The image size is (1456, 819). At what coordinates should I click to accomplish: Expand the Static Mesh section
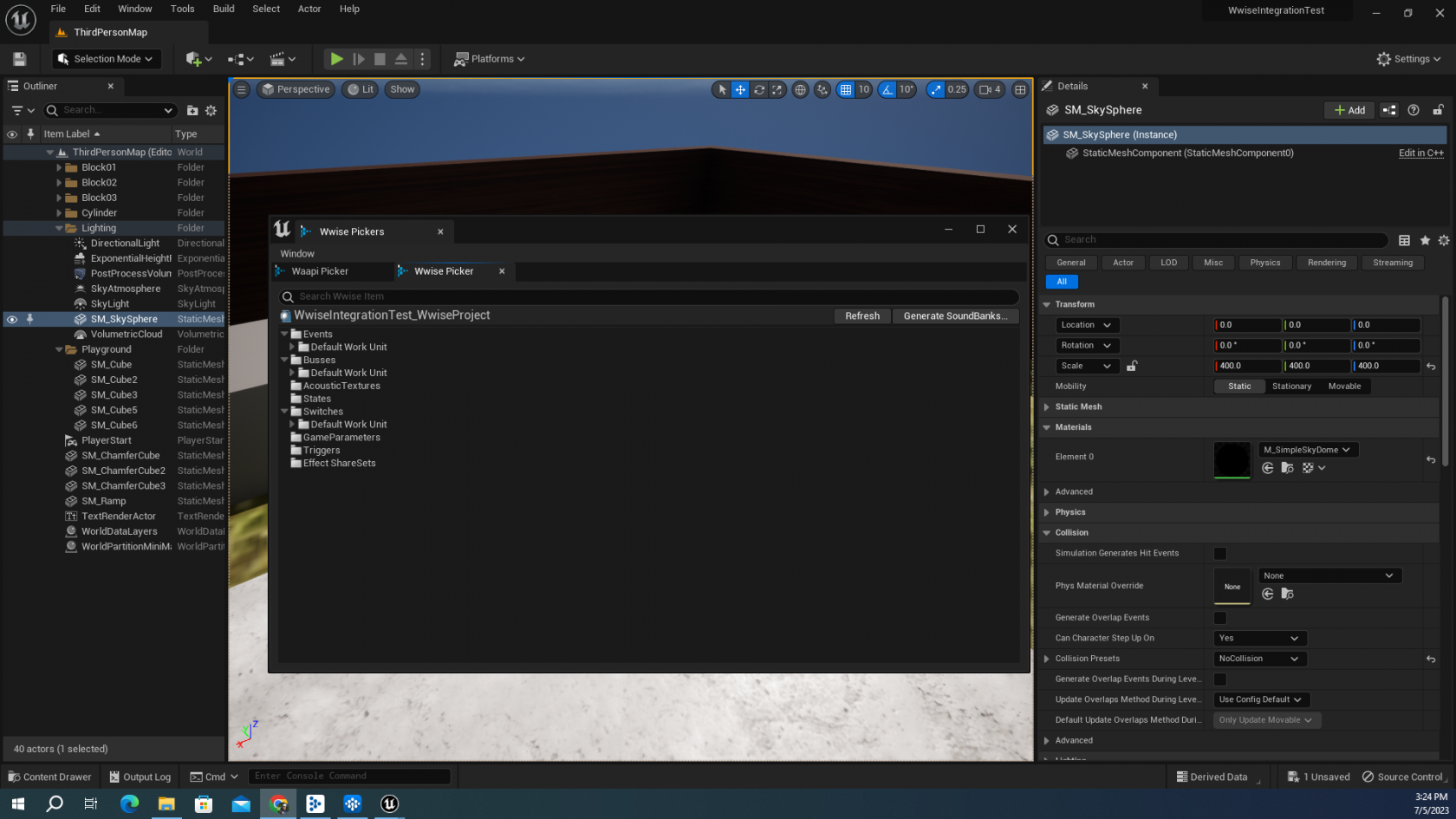tap(1047, 406)
